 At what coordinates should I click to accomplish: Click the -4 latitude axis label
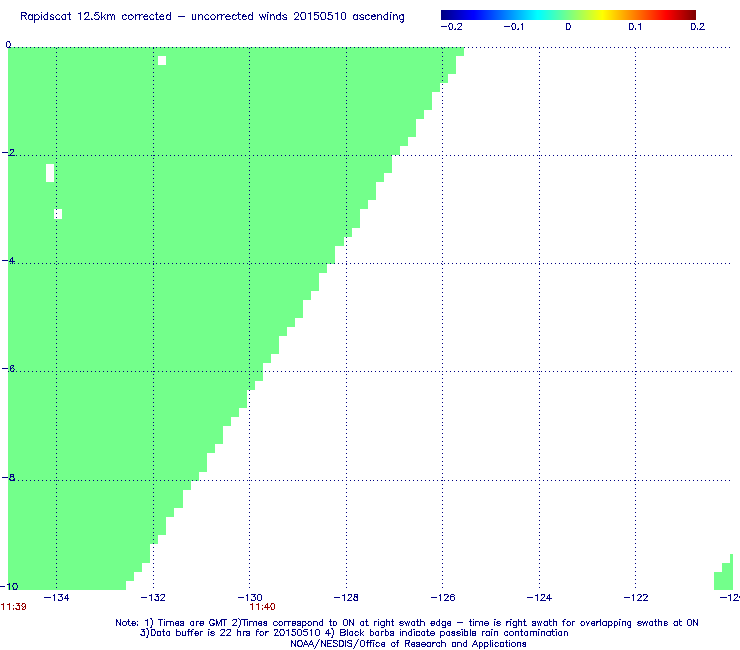point(8,261)
